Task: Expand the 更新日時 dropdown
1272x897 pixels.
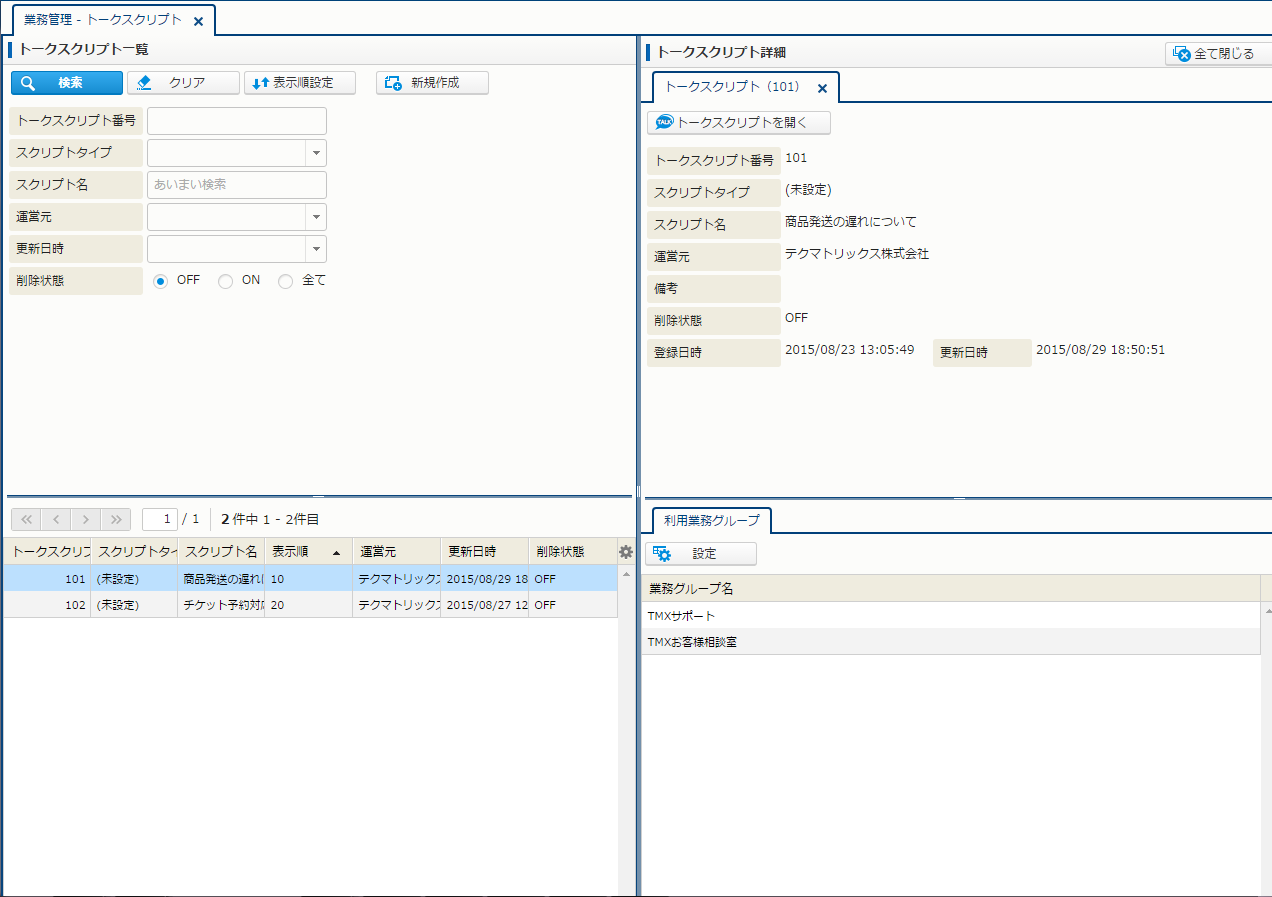Action: (316, 249)
